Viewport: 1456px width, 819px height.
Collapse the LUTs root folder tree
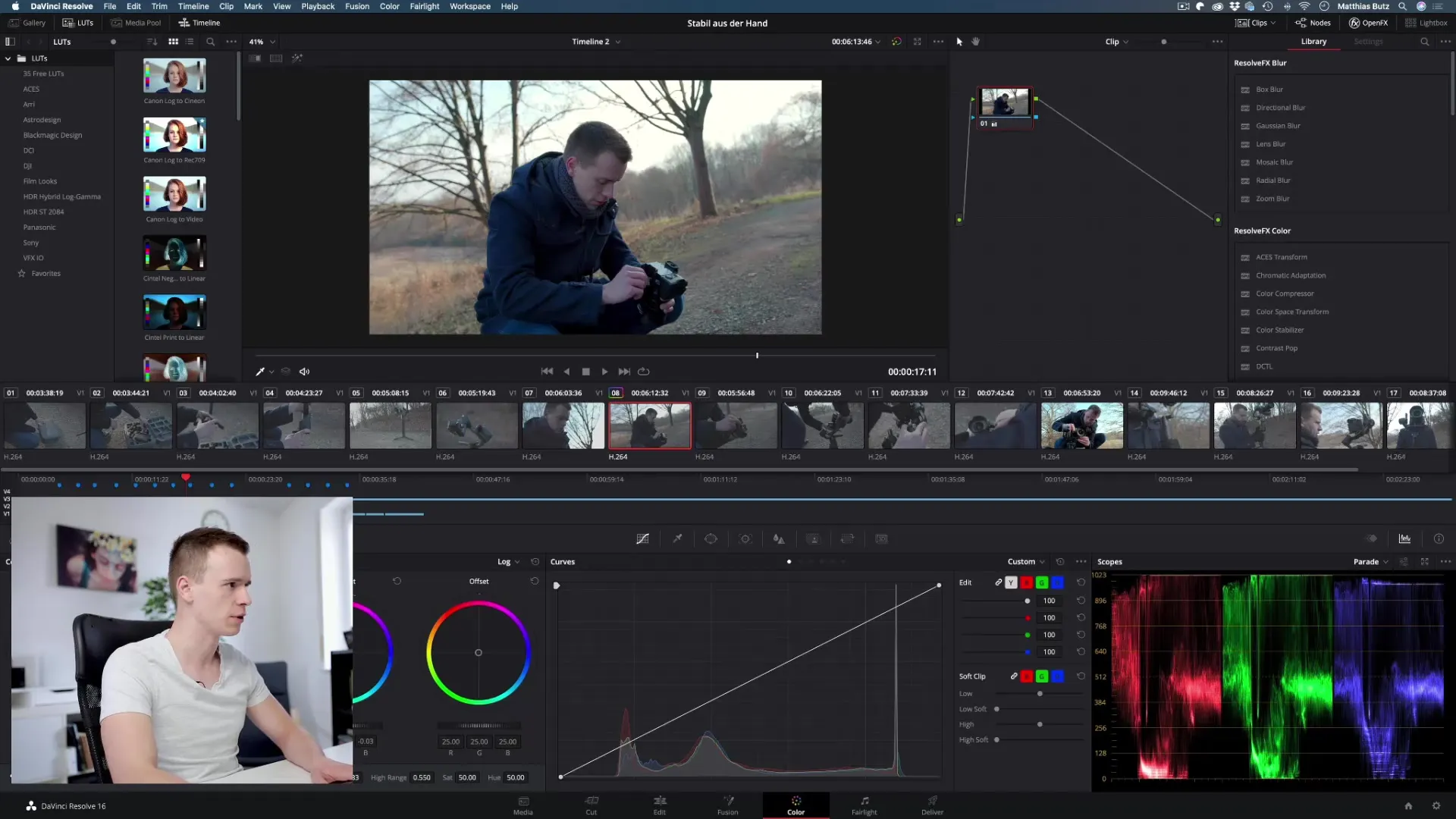point(8,58)
